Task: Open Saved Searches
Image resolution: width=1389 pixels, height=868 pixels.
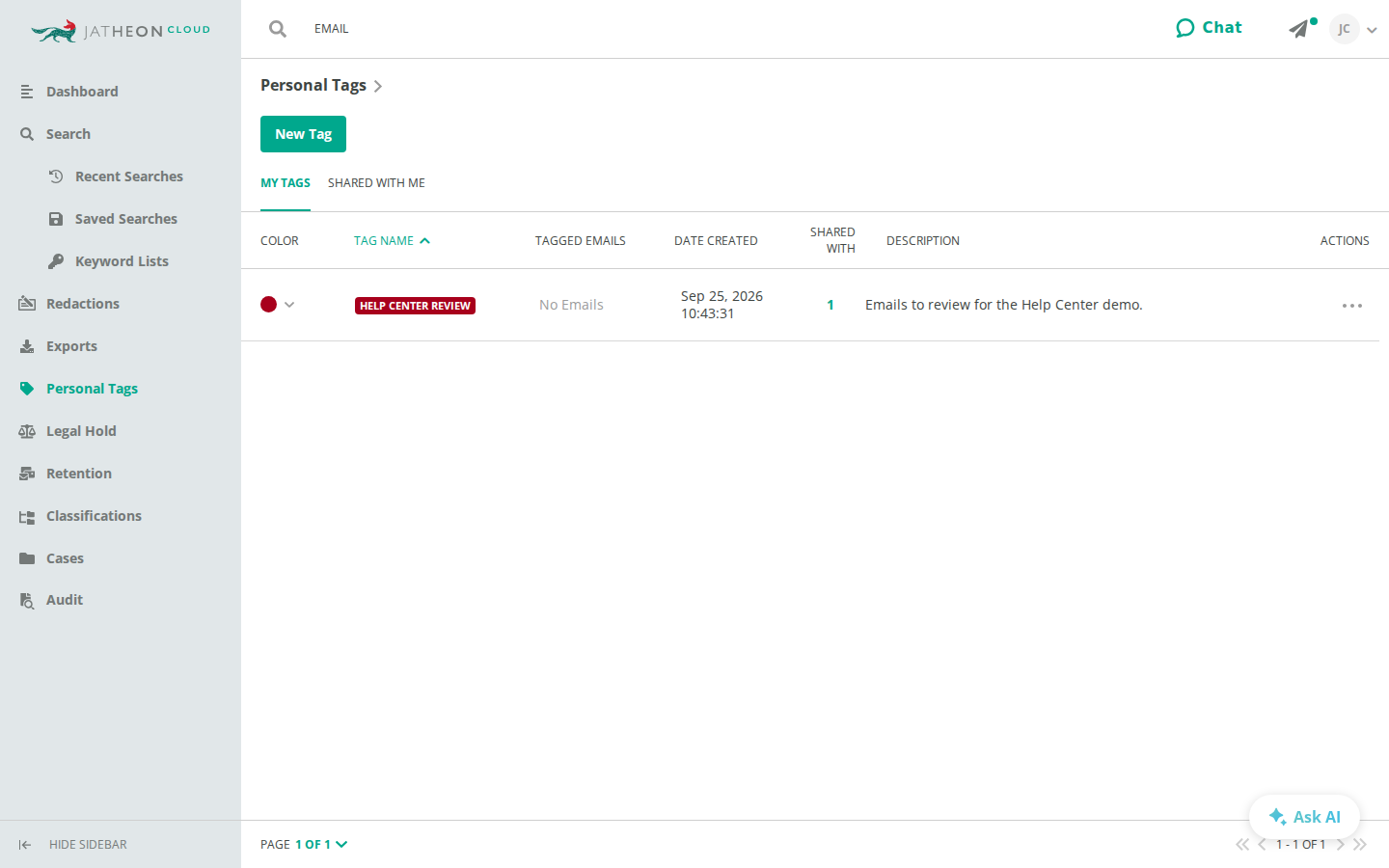Action: [125, 219]
